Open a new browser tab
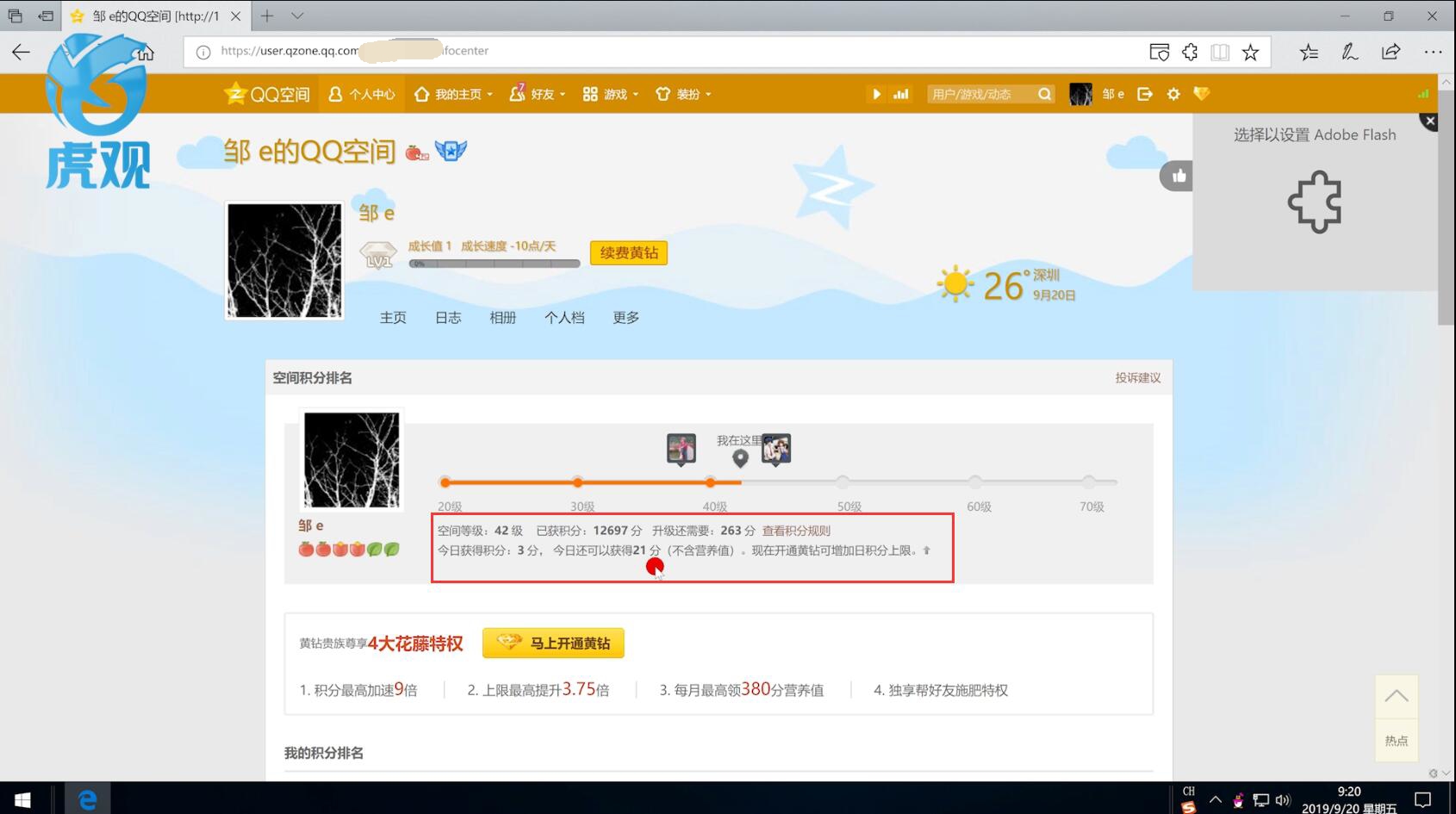Viewport: 1456px width, 814px height. (267, 16)
